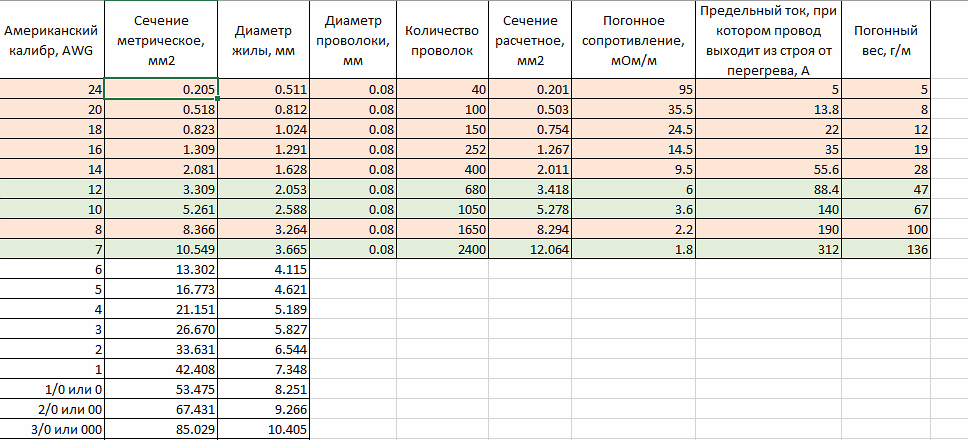Select the cell labeled '1/0 или 0'
This screenshot has height=440, width=968.
52,388
